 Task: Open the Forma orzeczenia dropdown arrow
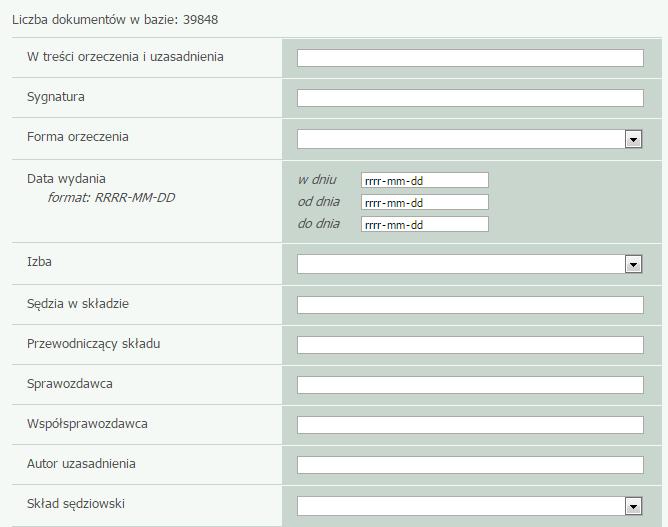click(633, 139)
